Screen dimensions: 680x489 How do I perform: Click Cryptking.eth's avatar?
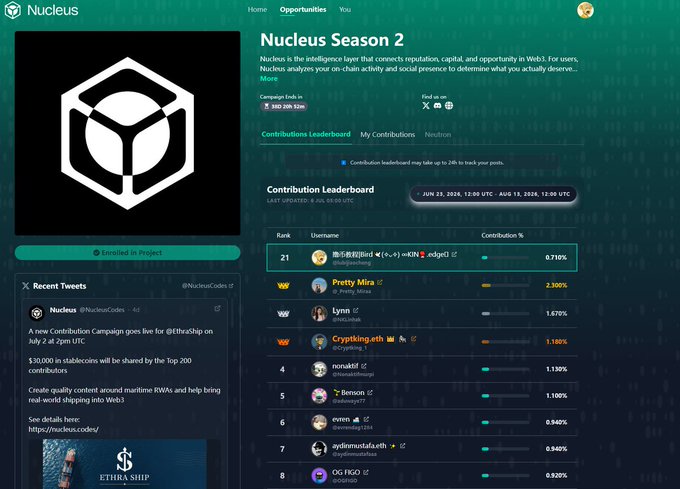click(319, 342)
